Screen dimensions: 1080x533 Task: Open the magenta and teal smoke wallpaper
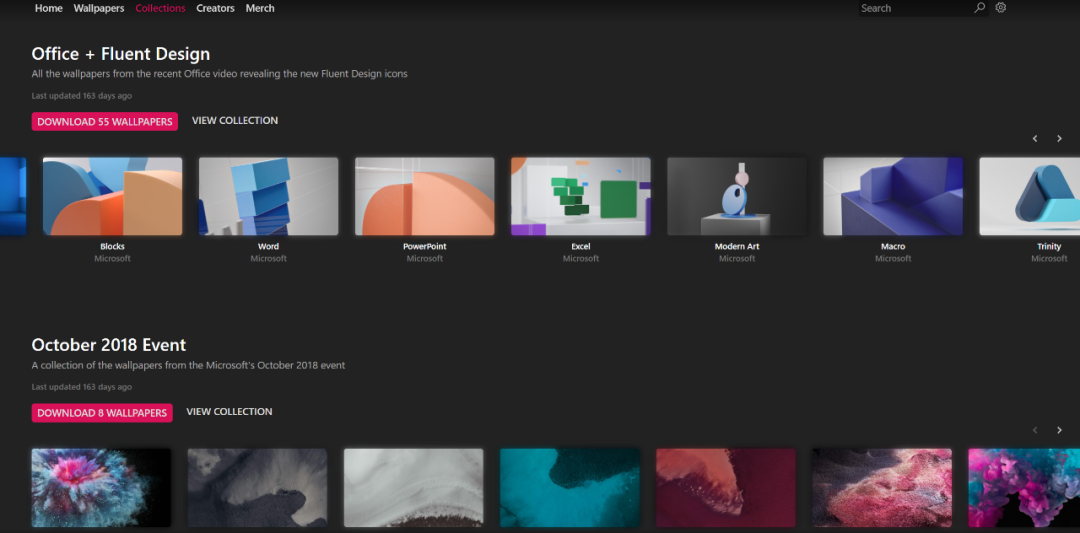(1024, 488)
